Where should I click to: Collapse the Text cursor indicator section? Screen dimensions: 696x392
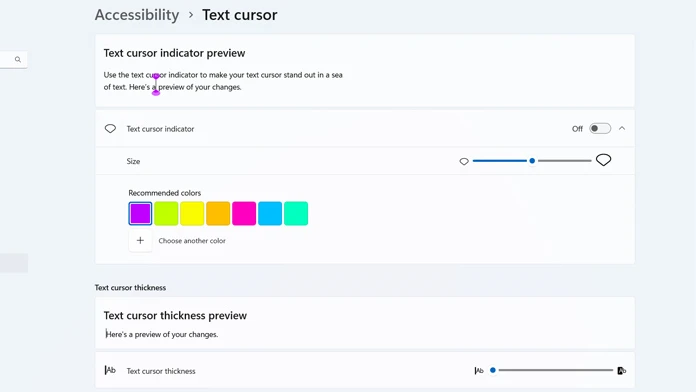click(622, 128)
